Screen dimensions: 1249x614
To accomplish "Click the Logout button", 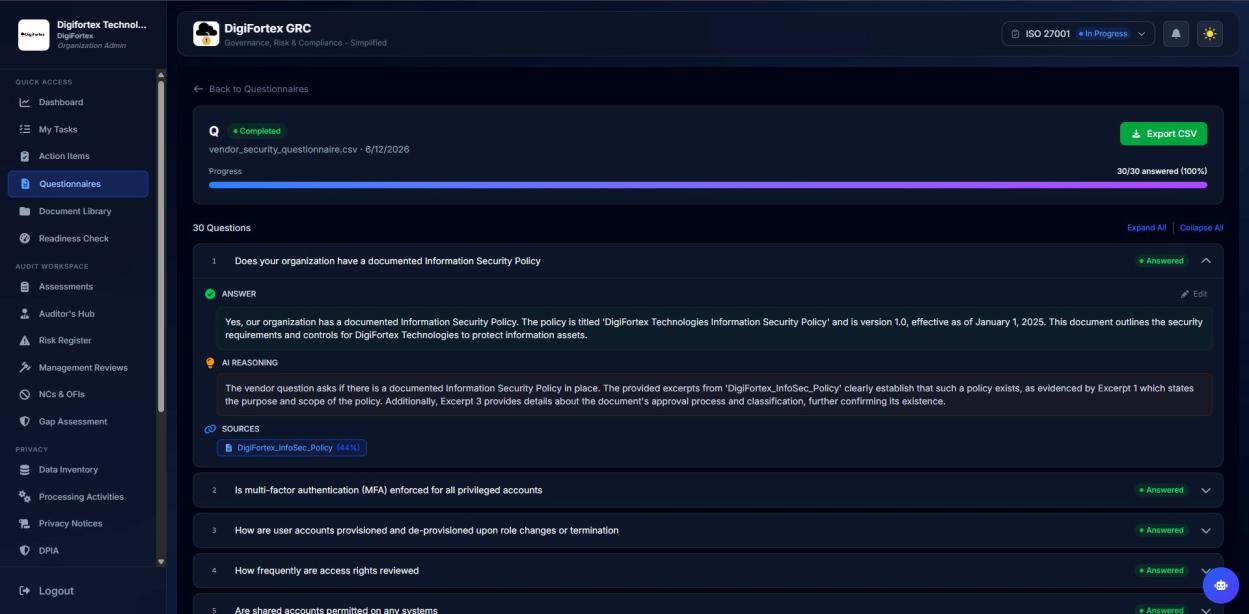I will [47, 591].
